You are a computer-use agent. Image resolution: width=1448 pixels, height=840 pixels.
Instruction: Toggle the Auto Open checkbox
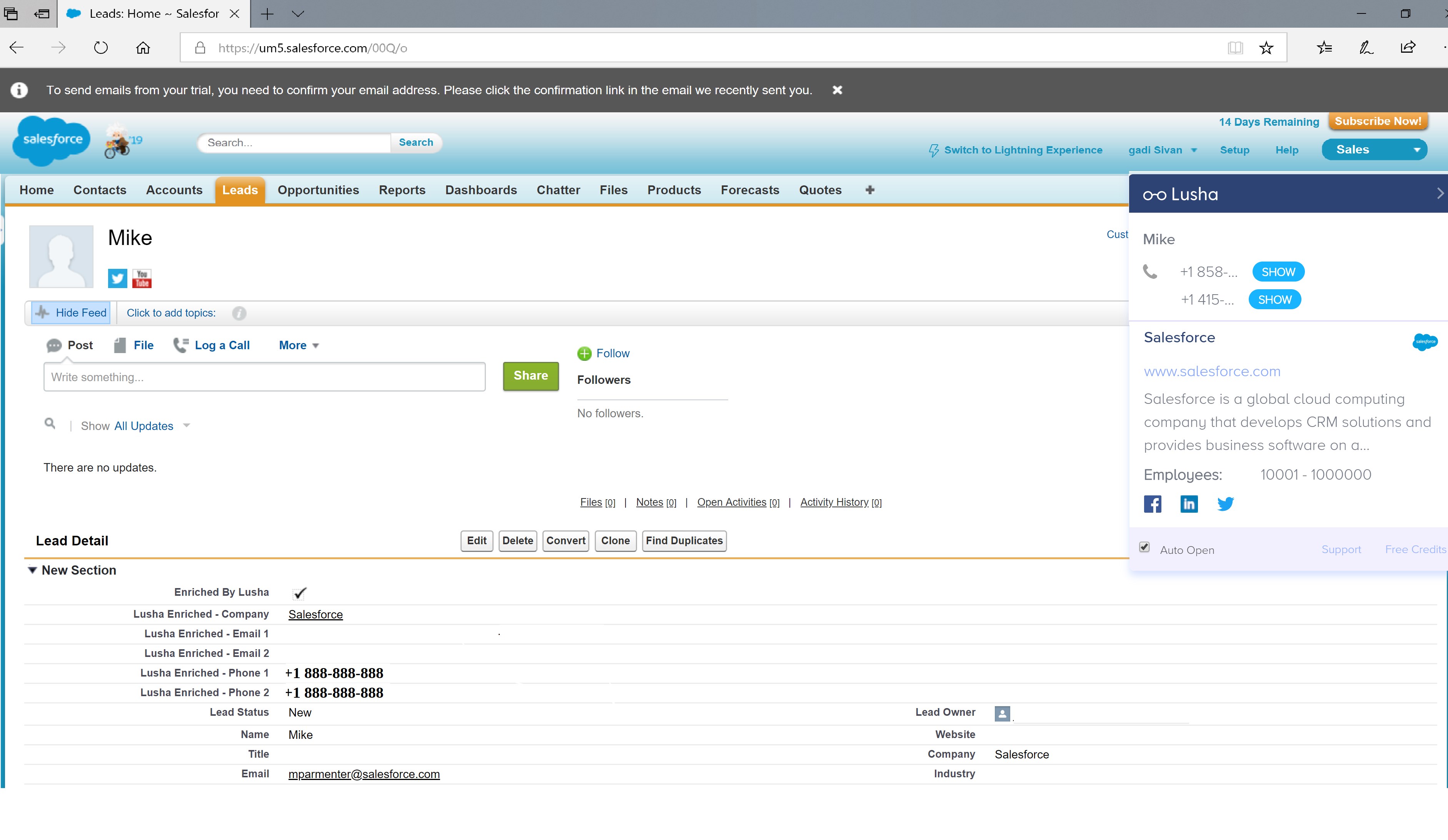pyautogui.click(x=1144, y=547)
